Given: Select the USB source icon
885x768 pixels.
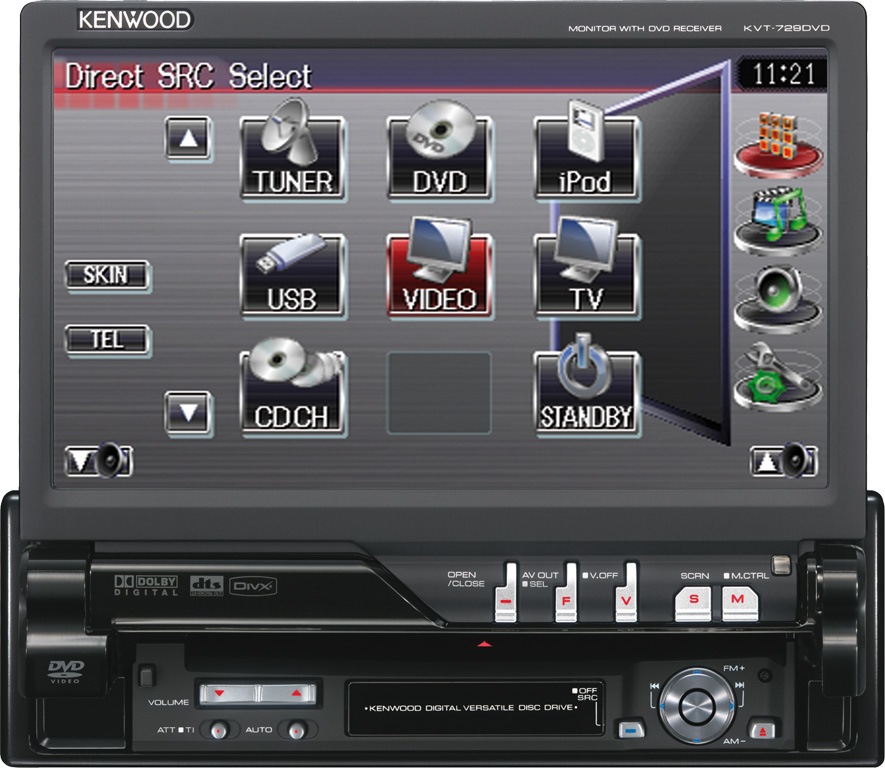Looking at the screenshot, I should coord(293,275).
